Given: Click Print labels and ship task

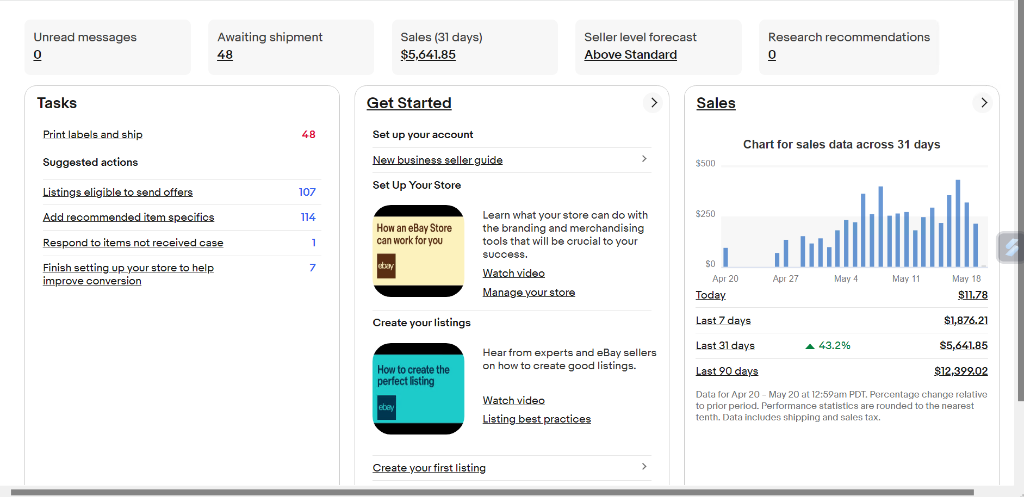Looking at the screenshot, I should tap(93, 135).
